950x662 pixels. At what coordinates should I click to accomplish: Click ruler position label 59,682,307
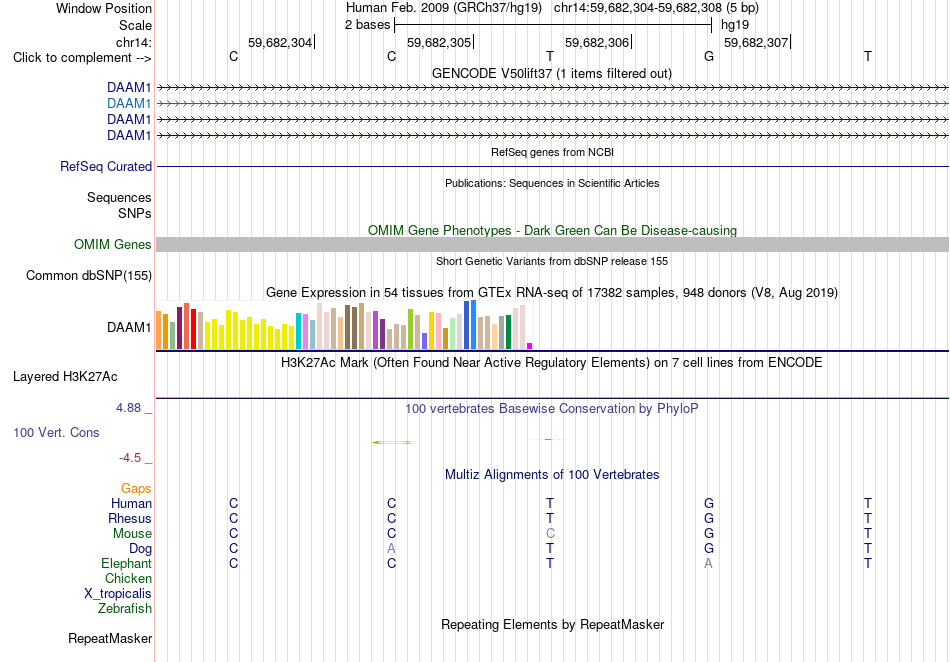(756, 42)
